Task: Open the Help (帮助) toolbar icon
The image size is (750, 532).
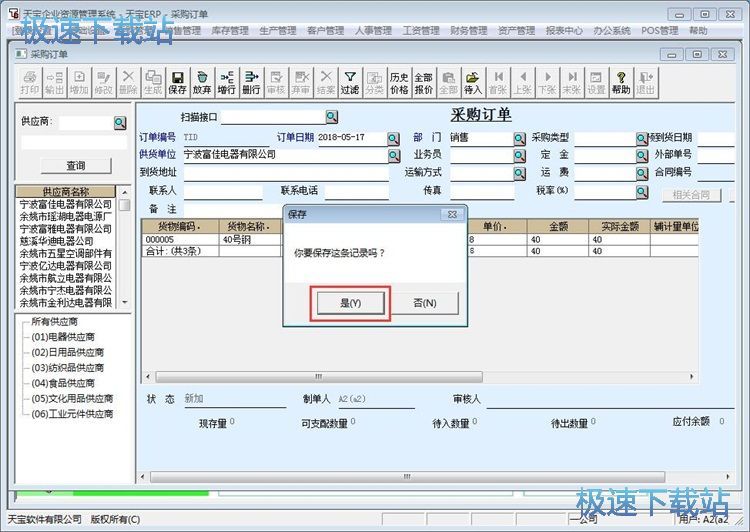Action: [621, 83]
